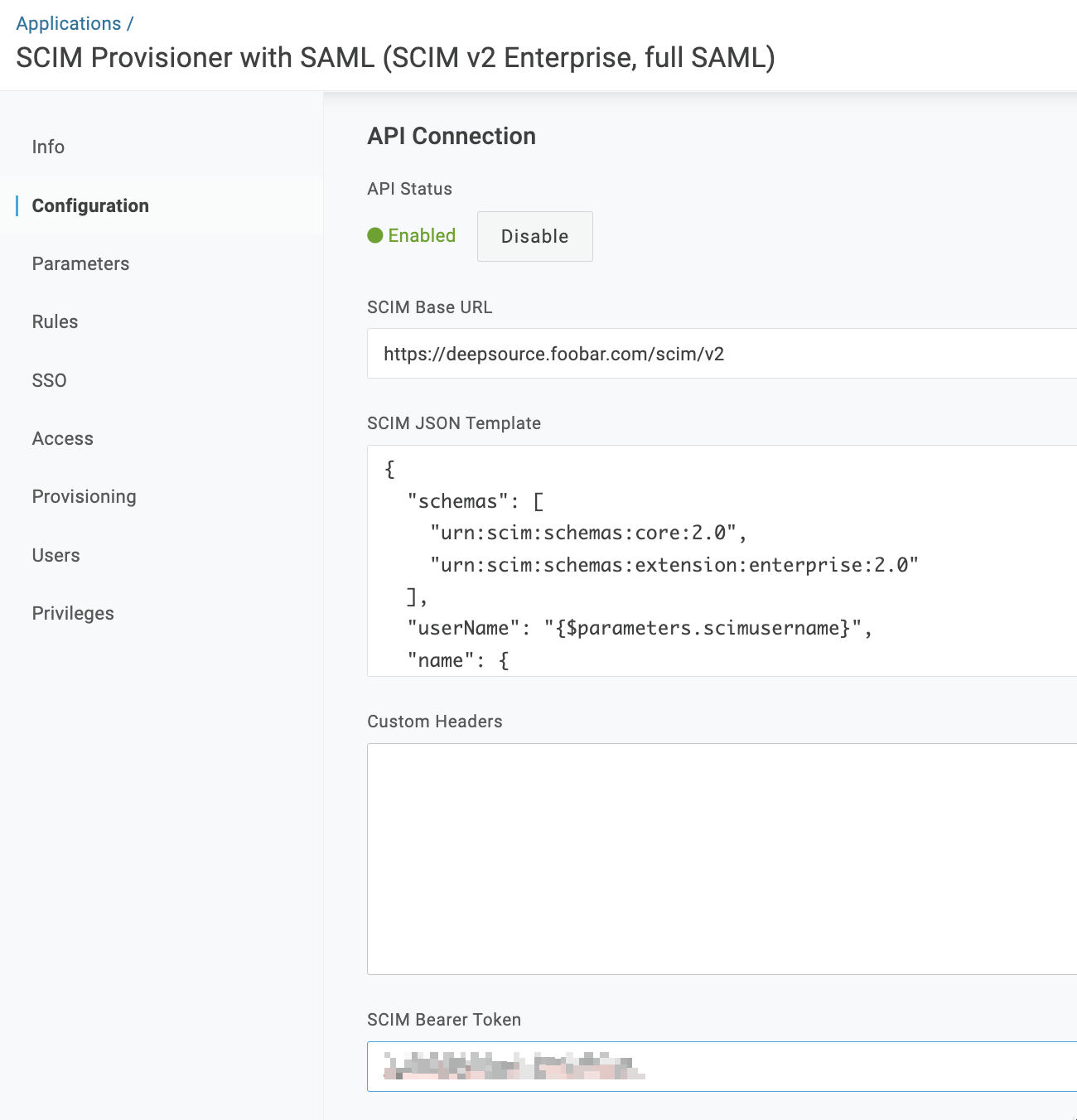
Task: Switch to the SSO section
Action: 49,380
